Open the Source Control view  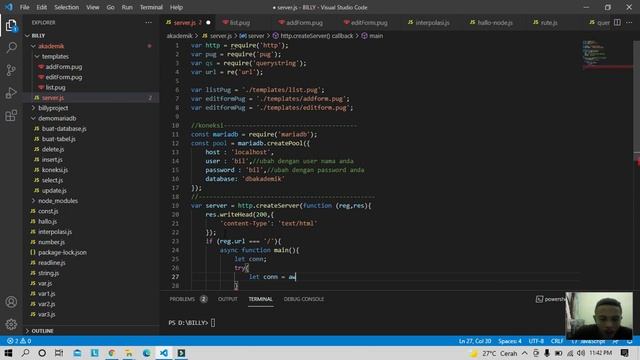pos(11,70)
